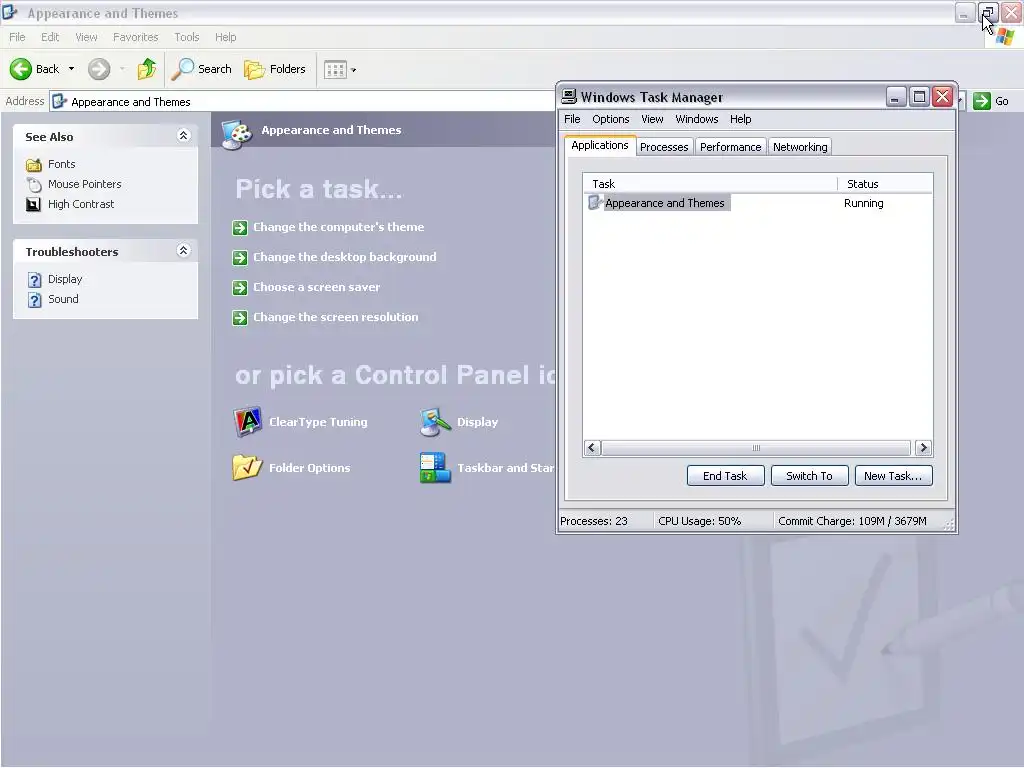Click the Processes: 23 status bar entry
The width and height of the screenshot is (1024, 768).
click(594, 521)
